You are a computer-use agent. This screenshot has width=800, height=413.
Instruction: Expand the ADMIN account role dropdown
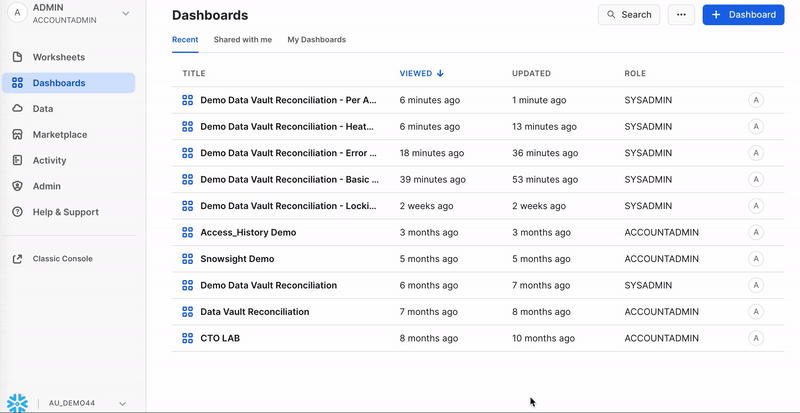(125, 13)
